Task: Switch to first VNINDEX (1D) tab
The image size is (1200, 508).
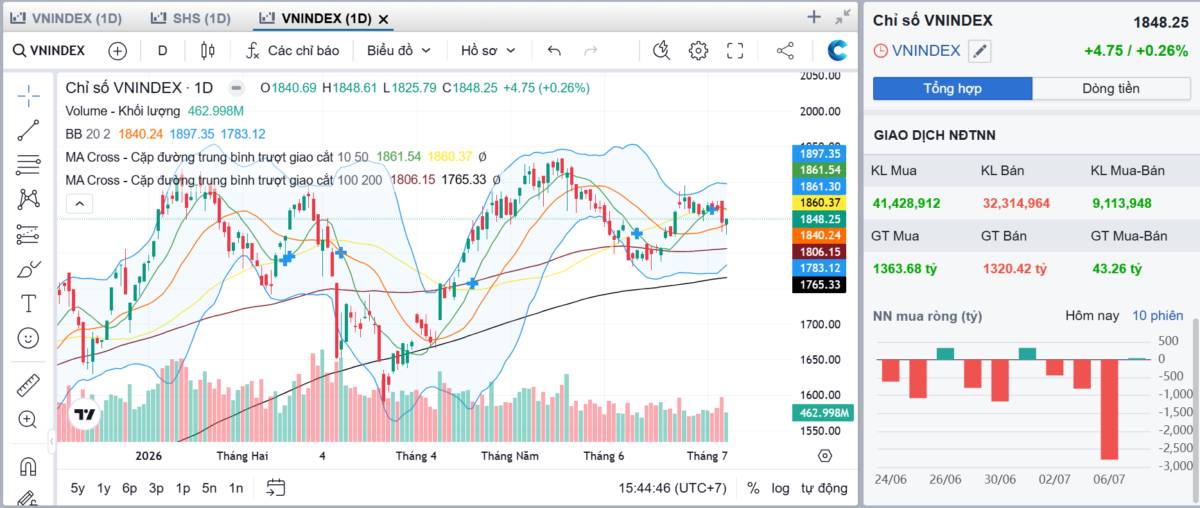Action: point(66,18)
